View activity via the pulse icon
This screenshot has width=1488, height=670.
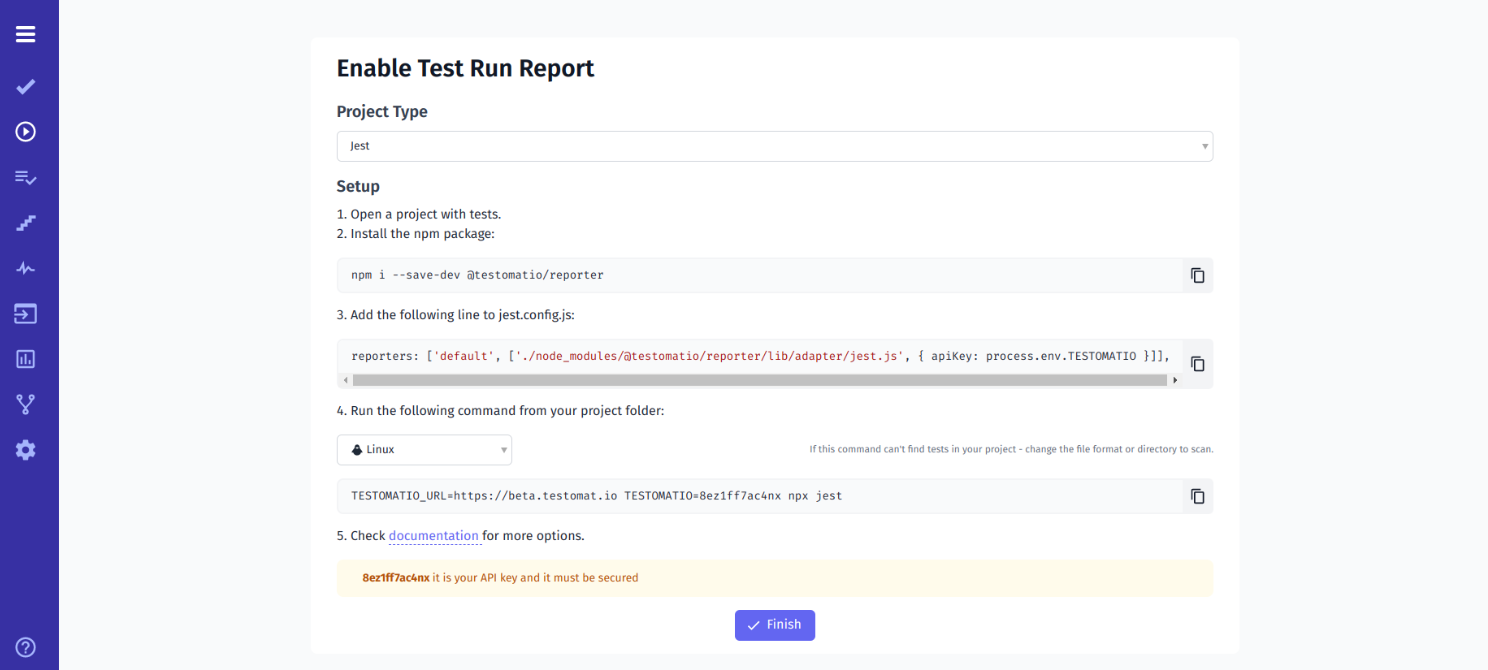[25, 267]
